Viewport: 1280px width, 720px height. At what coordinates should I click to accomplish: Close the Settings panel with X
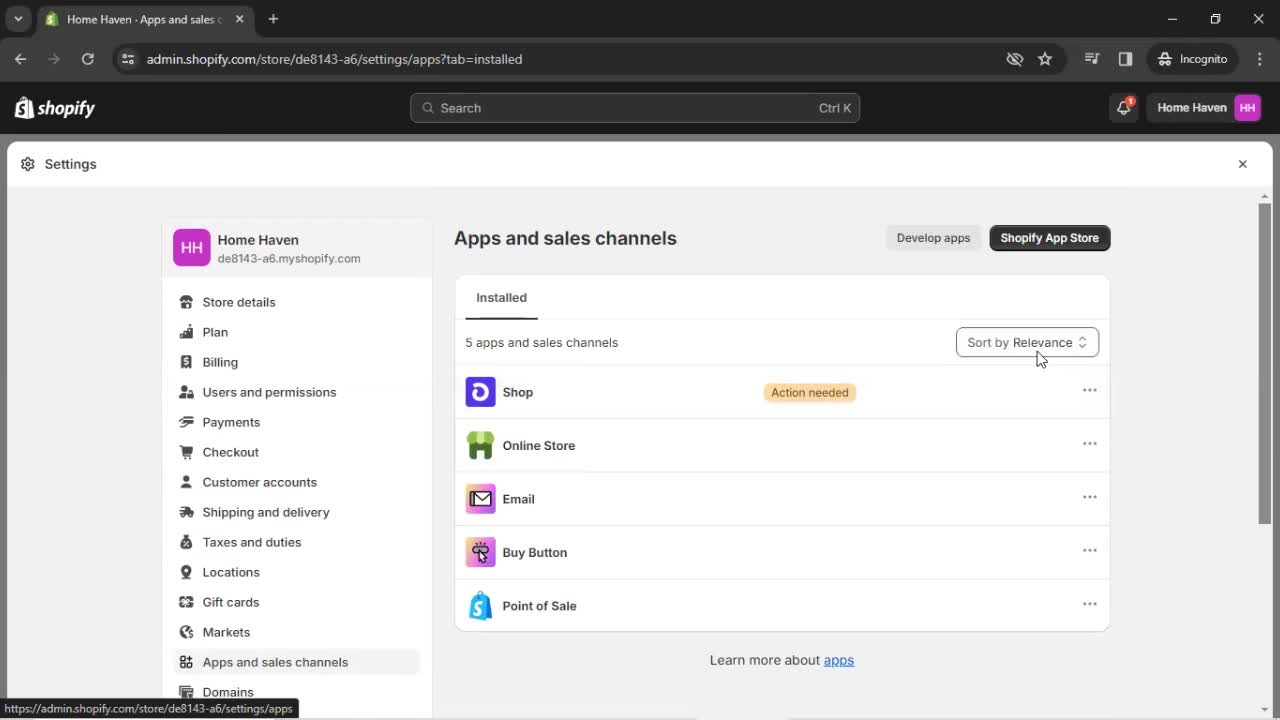click(1243, 164)
